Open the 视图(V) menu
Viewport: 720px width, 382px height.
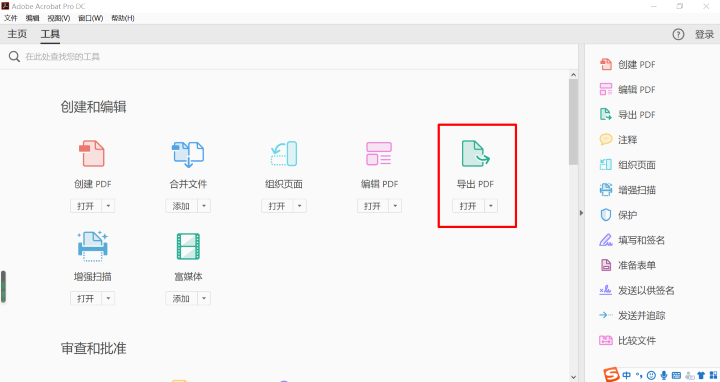[x=59, y=18]
